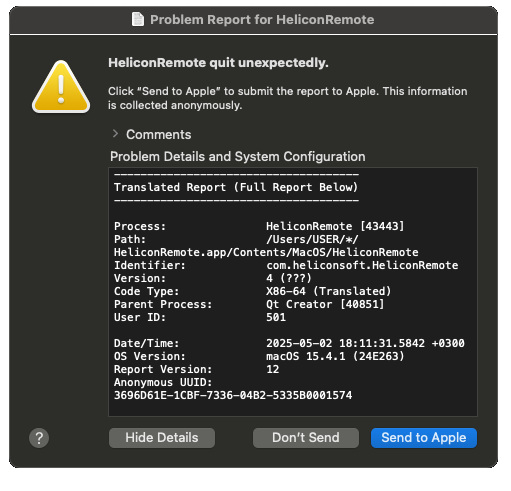Click the document icon in title bar
Screen dimensions: 511x491
pyautogui.click(x=138, y=19)
